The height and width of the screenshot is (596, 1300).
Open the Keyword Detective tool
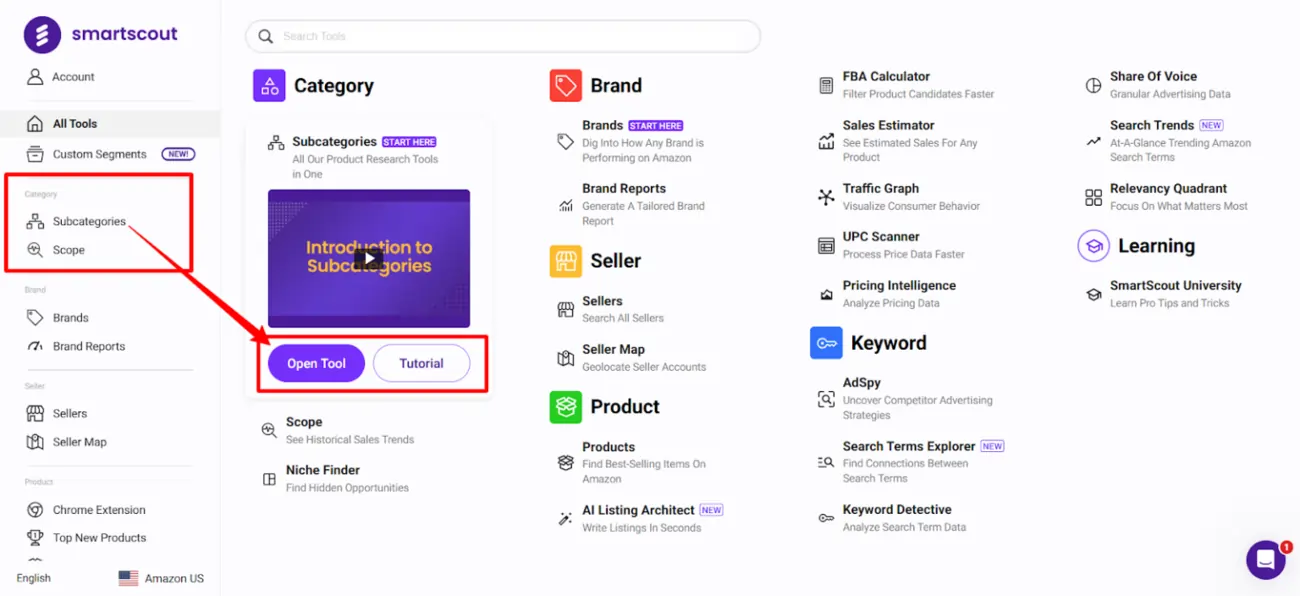coord(826,517)
